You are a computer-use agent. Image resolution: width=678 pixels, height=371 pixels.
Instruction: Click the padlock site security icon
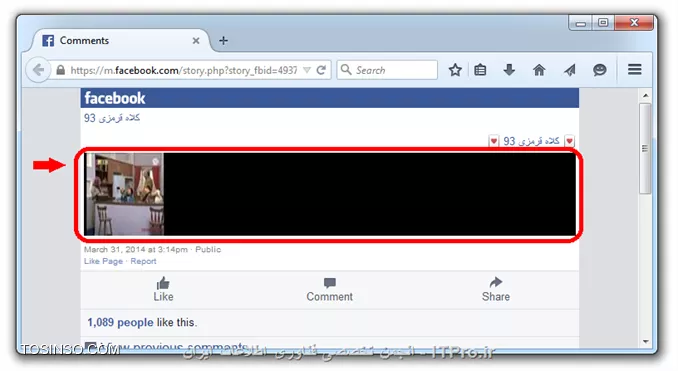tap(61, 70)
